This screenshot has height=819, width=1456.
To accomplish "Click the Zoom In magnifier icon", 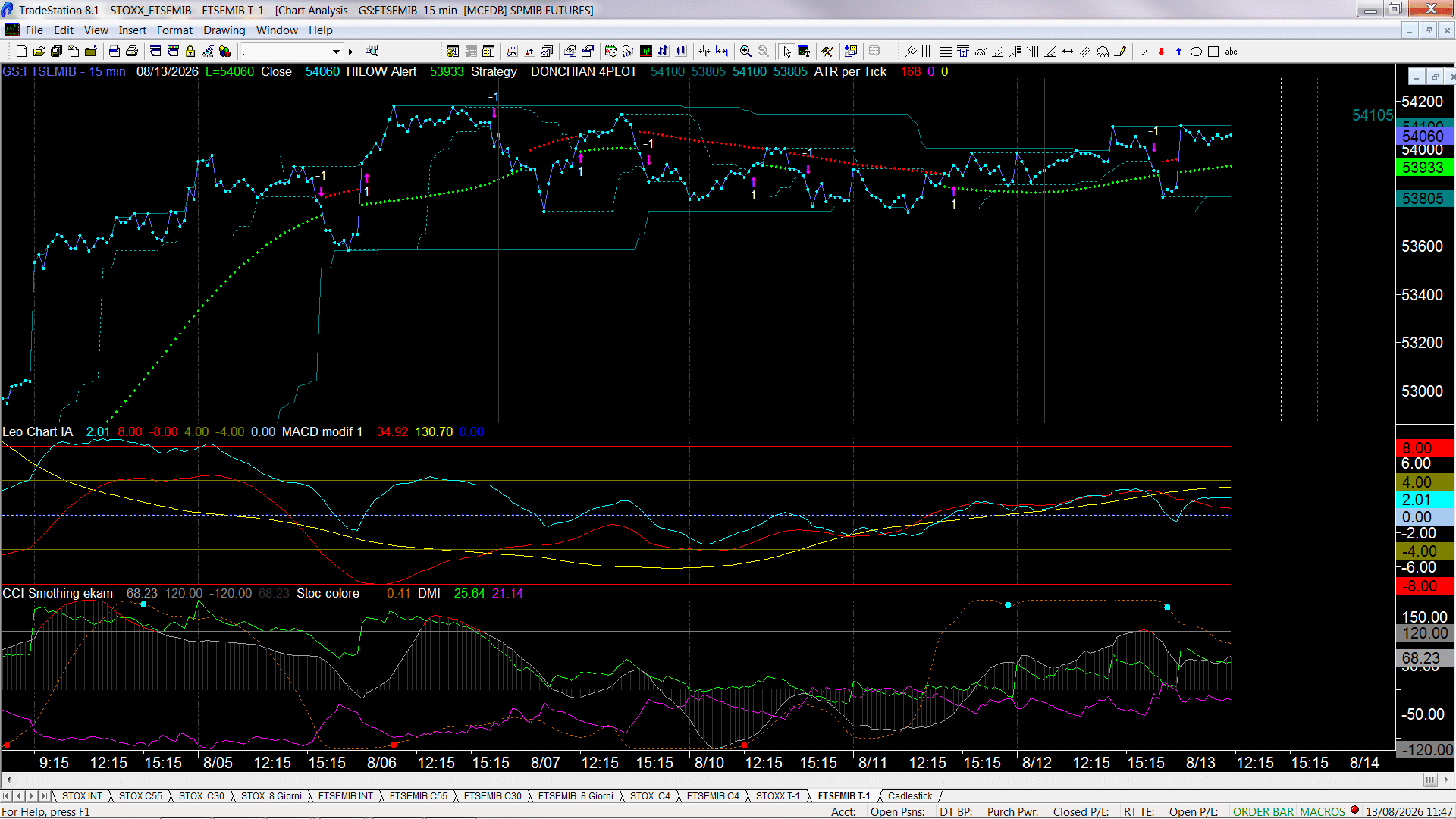I will [746, 52].
